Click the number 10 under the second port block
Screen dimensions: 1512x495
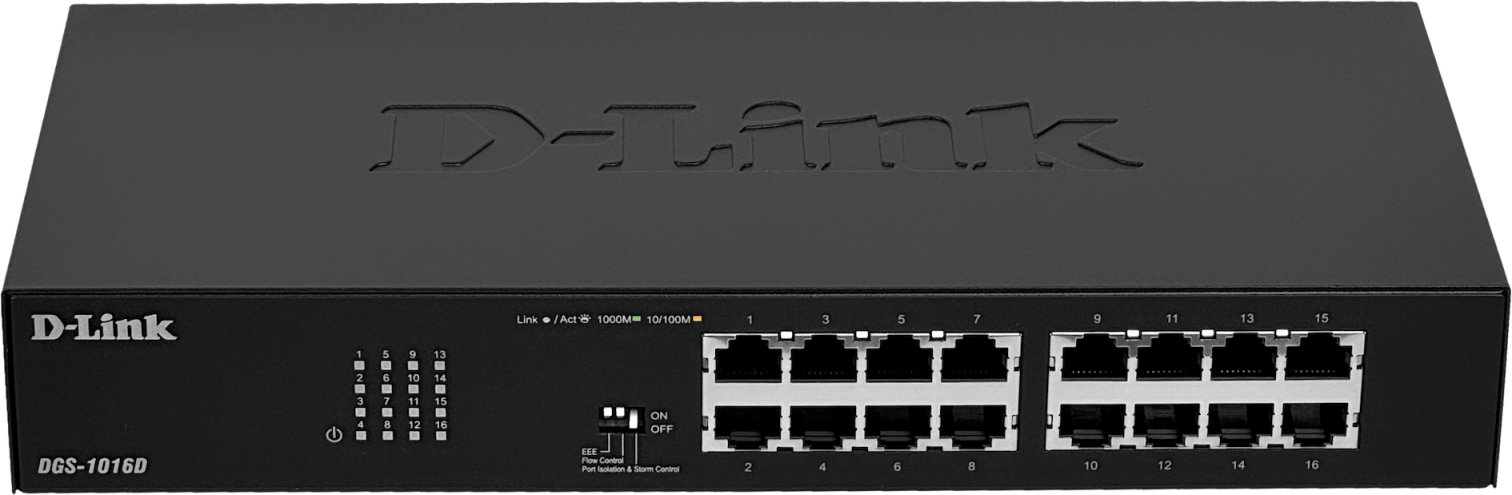click(1090, 466)
